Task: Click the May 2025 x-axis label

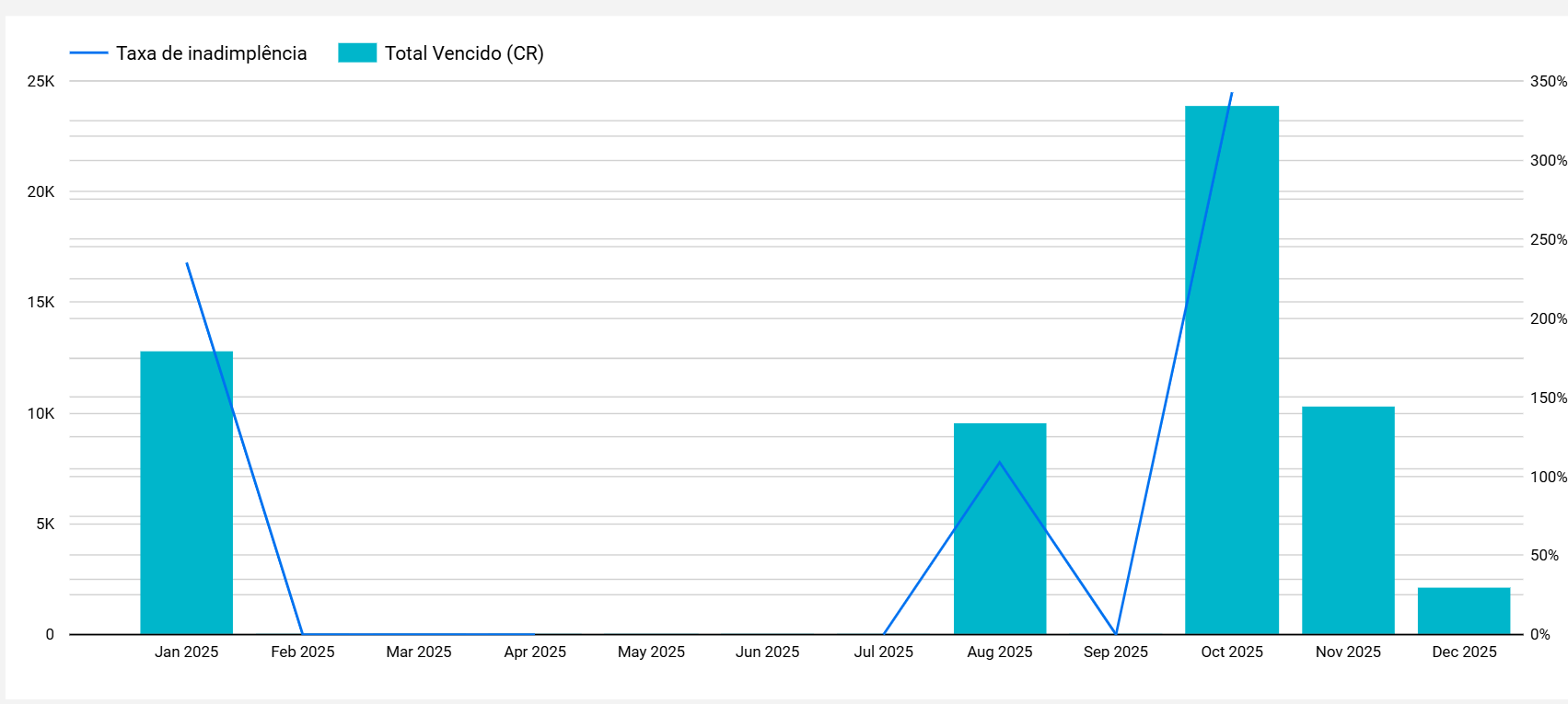Action: [x=651, y=652]
